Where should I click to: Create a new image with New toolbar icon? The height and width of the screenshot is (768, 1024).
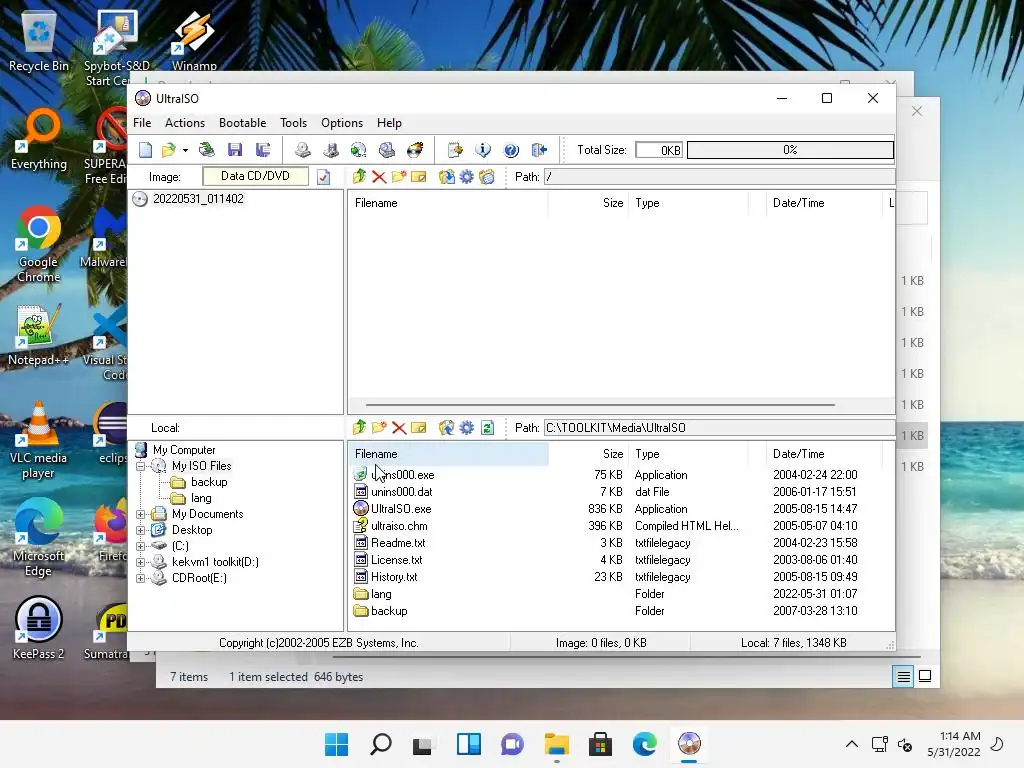point(145,150)
